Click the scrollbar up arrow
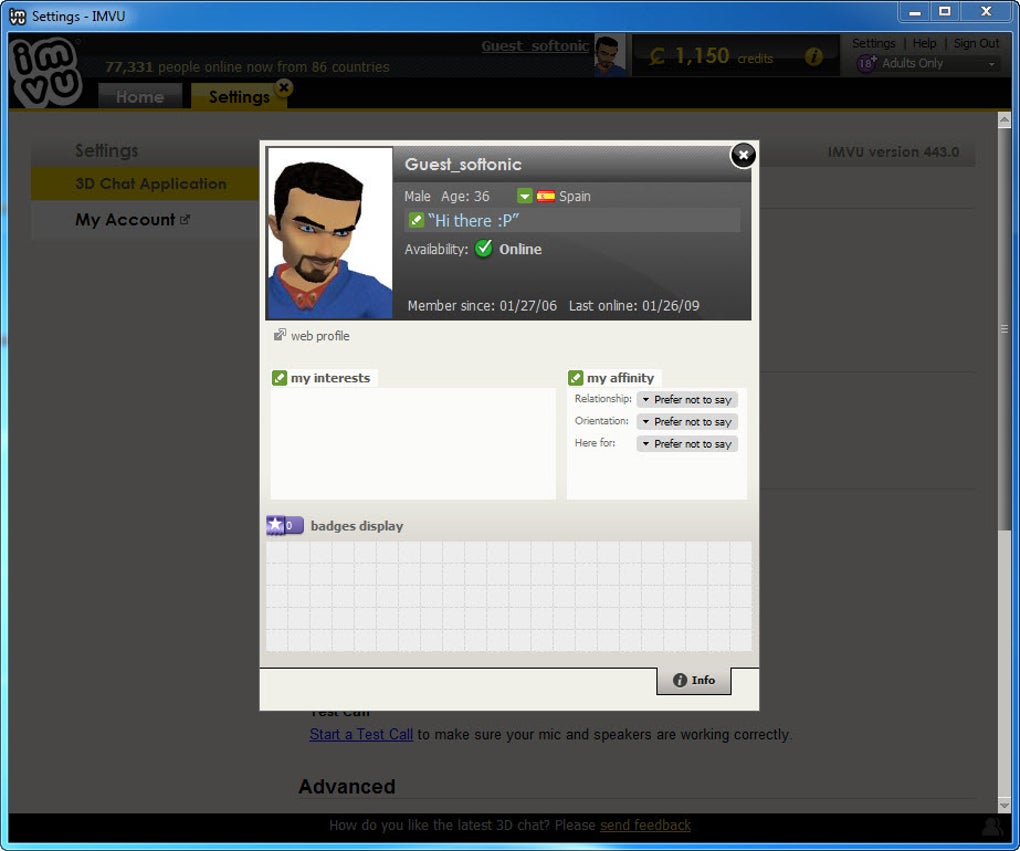This screenshot has height=851, width=1020. [x=1004, y=120]
